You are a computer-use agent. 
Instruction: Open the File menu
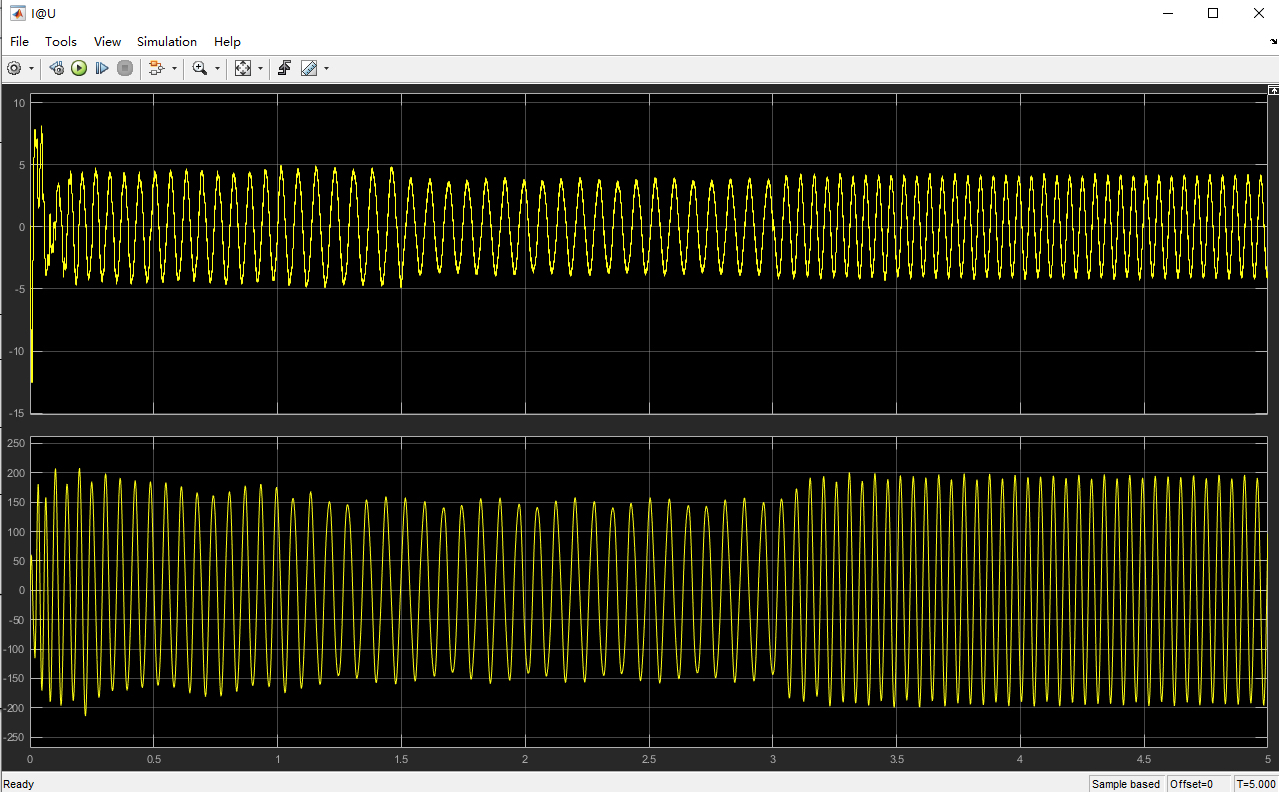click(x=19, y=41)
